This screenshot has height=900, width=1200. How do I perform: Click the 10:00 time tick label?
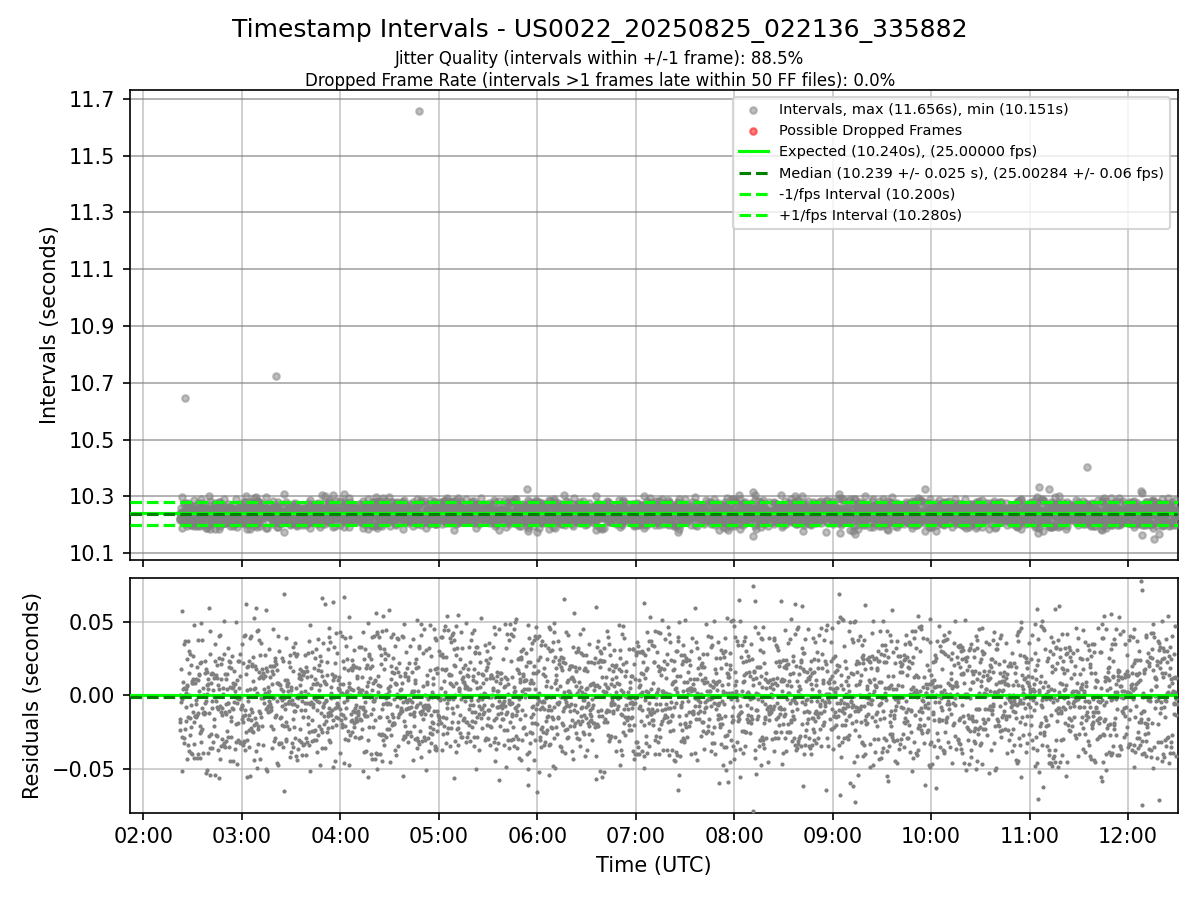(x=931, y=835)
